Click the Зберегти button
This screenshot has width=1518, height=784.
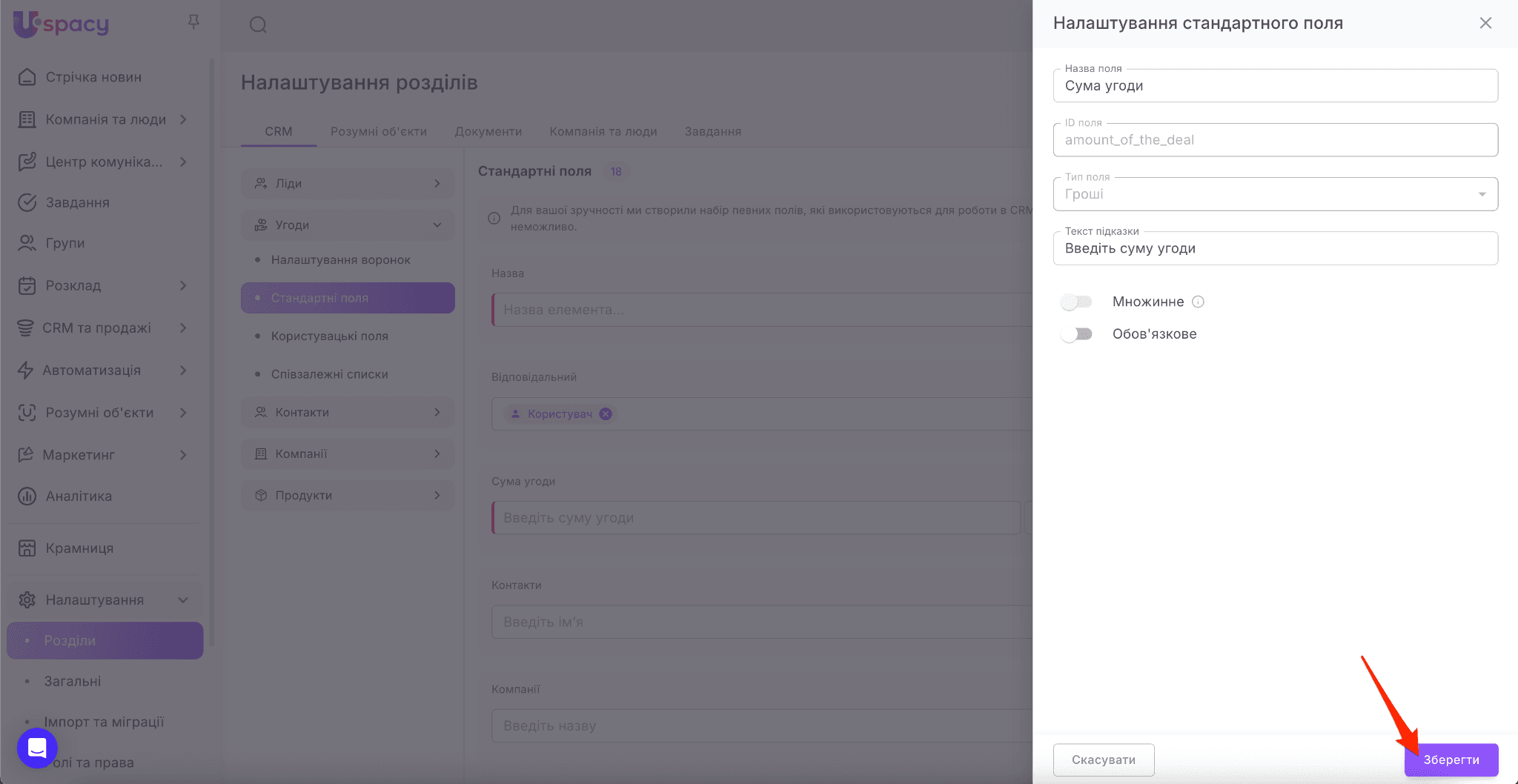coord(1451,760)
